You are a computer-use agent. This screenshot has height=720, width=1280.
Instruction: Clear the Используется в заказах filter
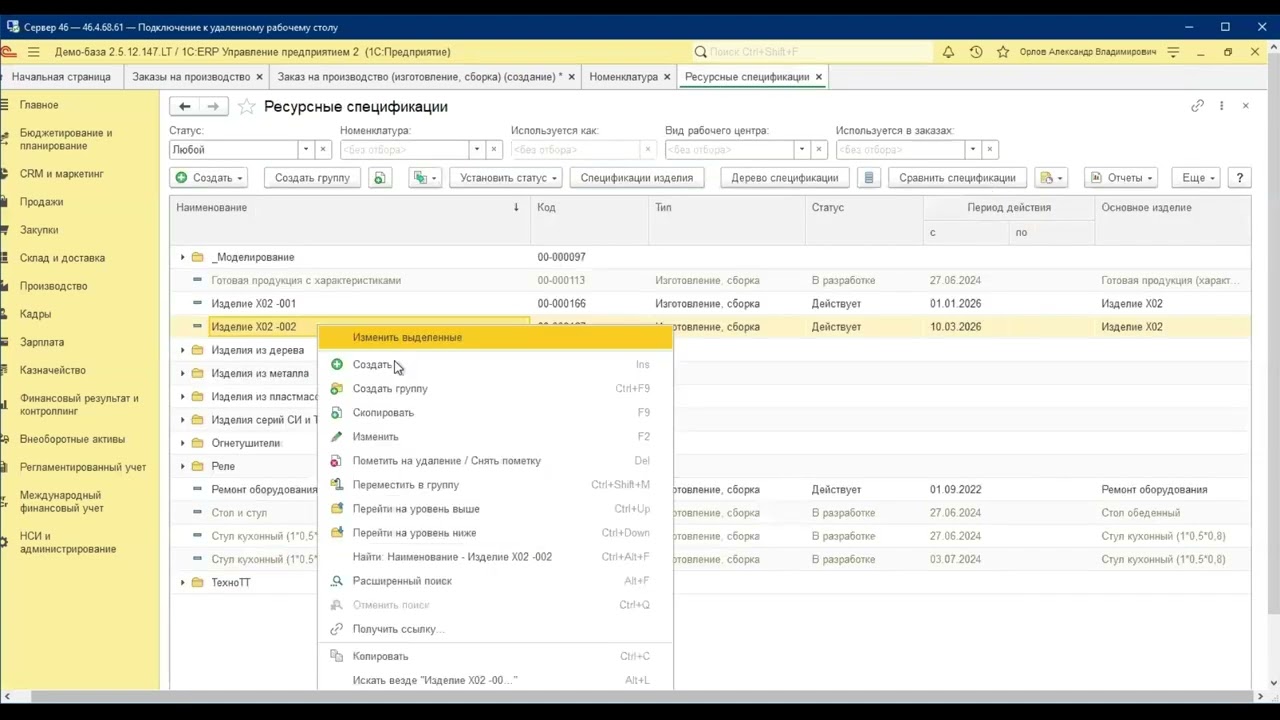pyautogui.click(x=990, y=150)
